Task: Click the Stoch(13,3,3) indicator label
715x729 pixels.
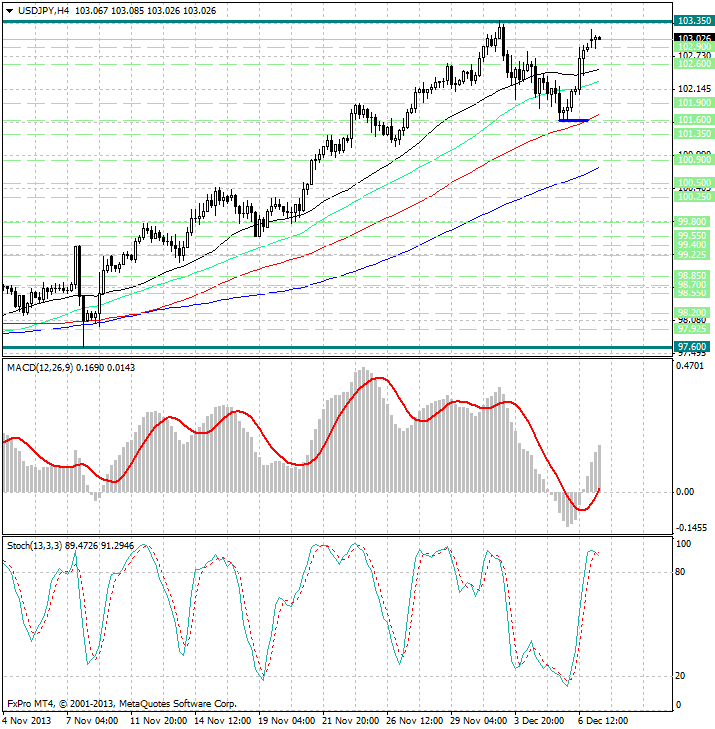Action: pos(34,546)
